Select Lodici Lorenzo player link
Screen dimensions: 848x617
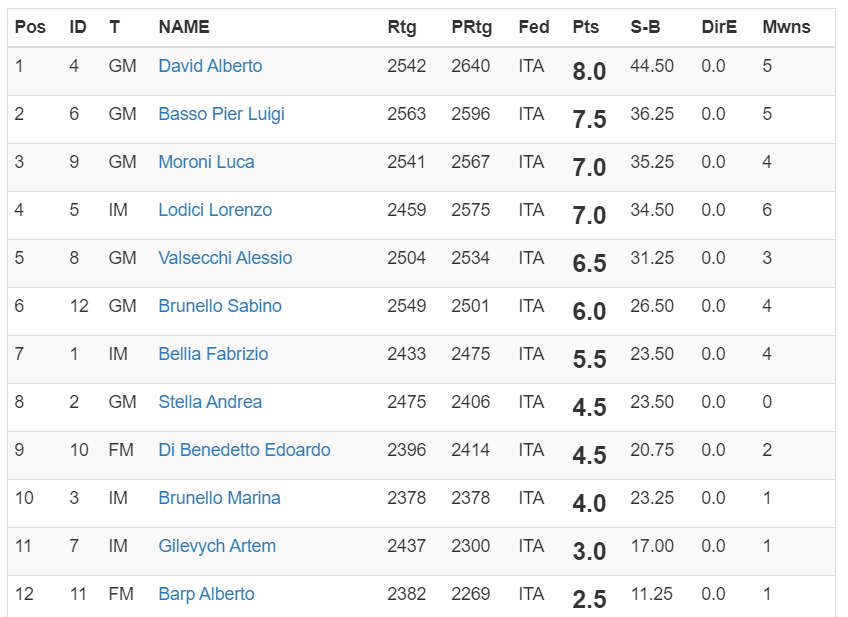(x=215, y=210)
